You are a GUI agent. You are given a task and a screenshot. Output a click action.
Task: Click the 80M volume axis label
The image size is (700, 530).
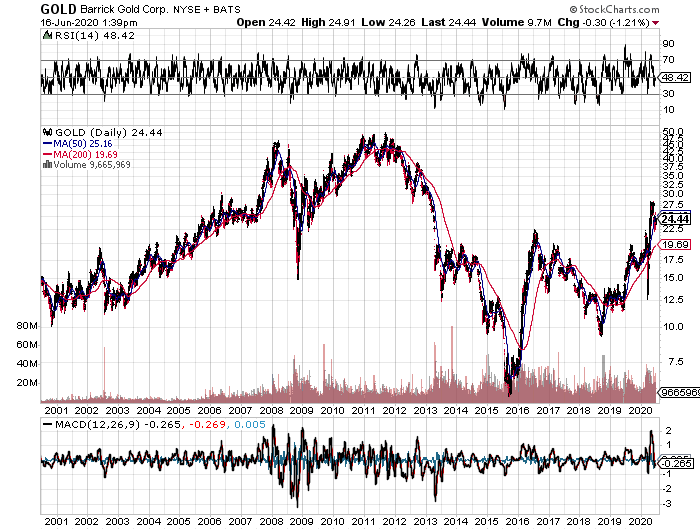click(x=27, y=326)
